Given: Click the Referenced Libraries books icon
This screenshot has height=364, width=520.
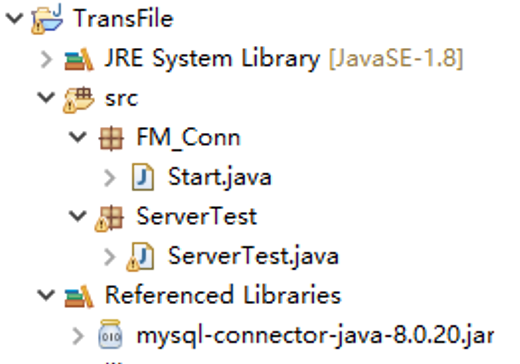Looking at the screenshot, I should tap(79, 296).
